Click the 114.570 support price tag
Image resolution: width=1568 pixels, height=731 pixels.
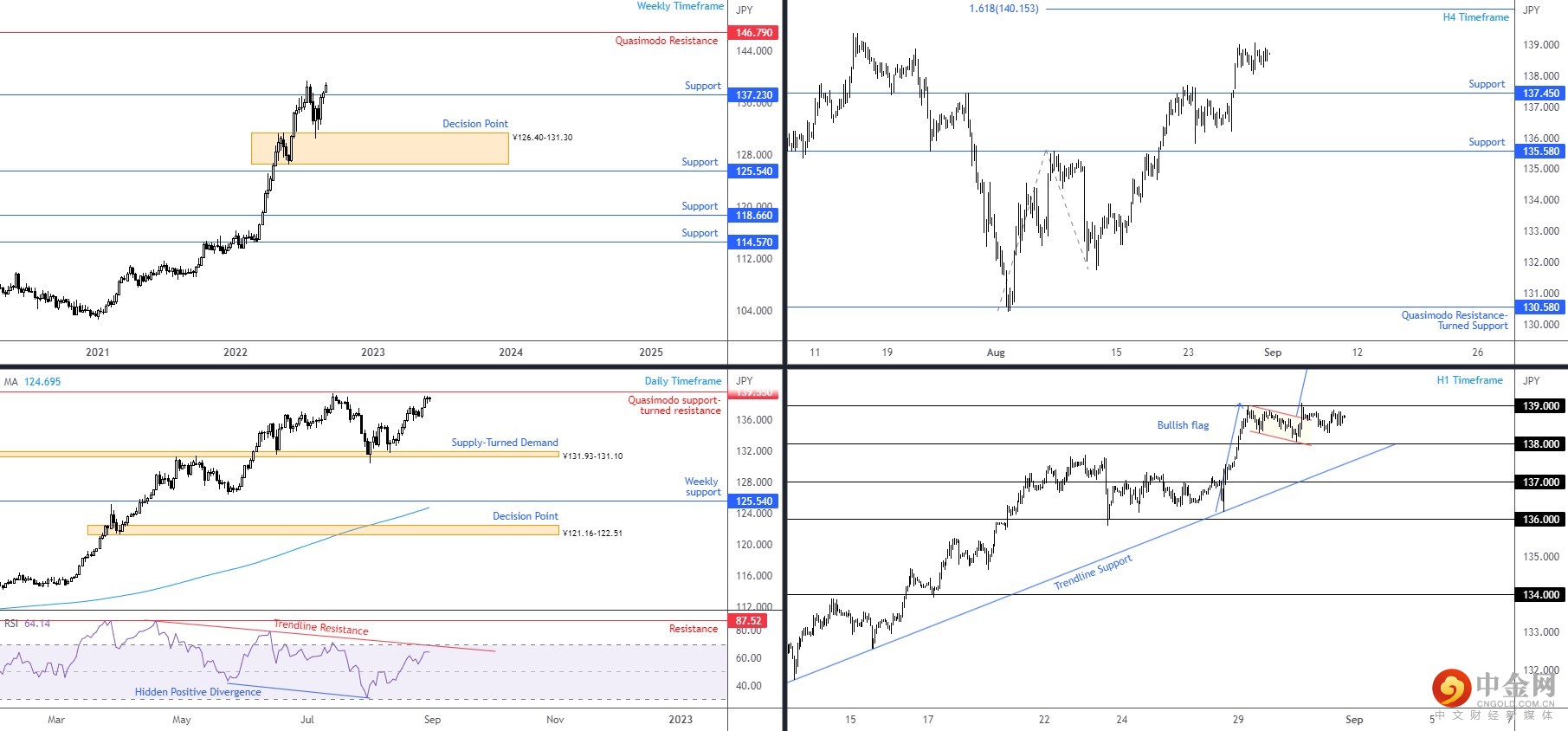pyautogui.click(x=753, y=243)
